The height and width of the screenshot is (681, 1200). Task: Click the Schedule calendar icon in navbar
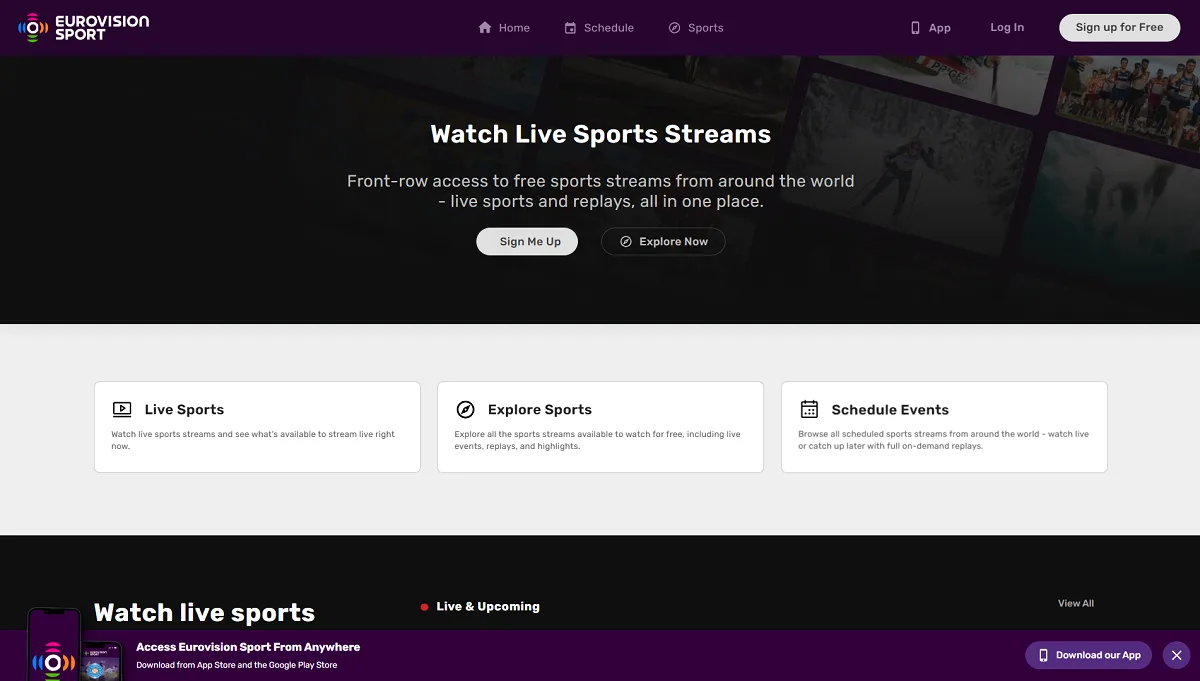570,28
